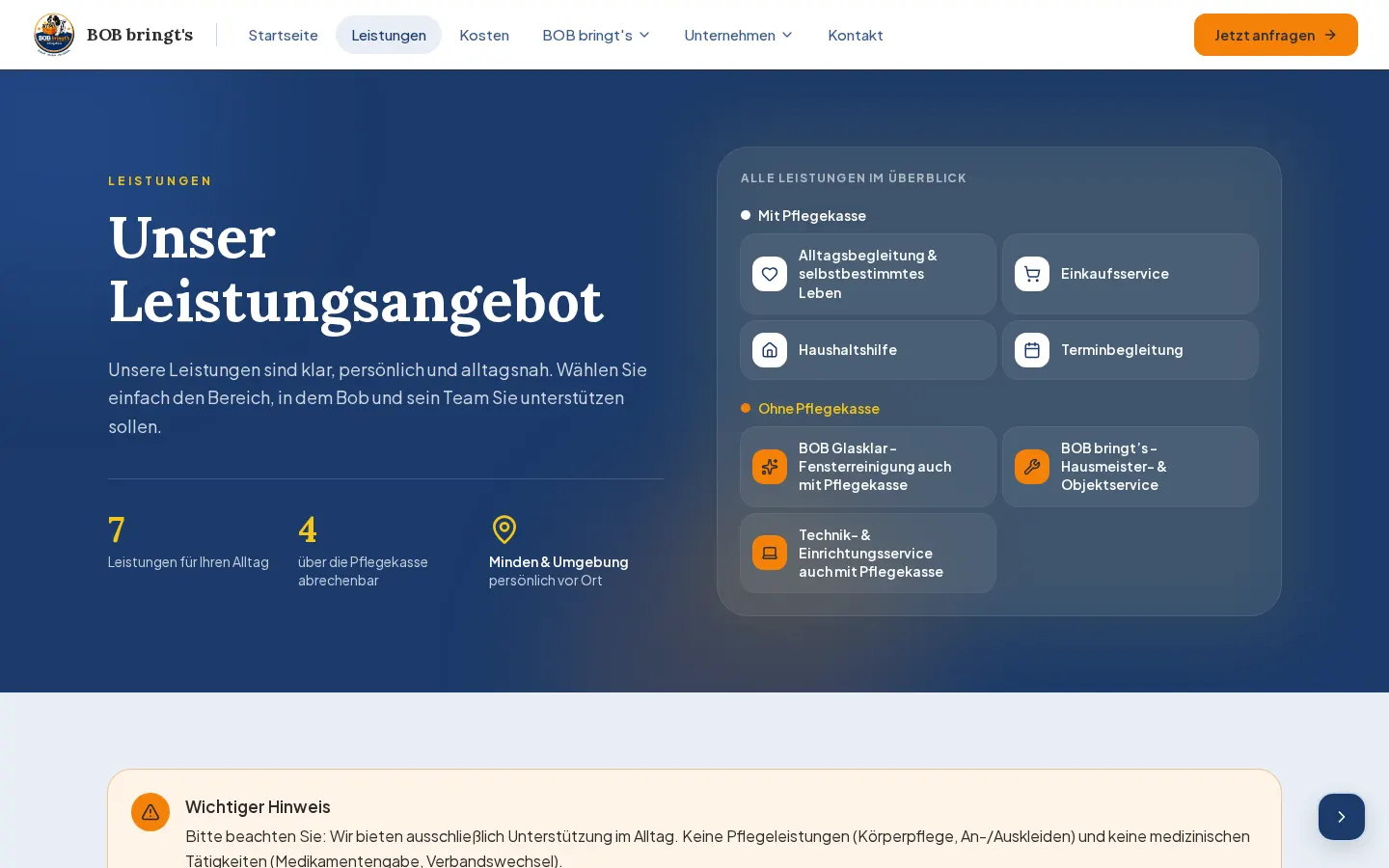
Task: Click the floating blue chevron button
Action: (x=1342, y=817)
